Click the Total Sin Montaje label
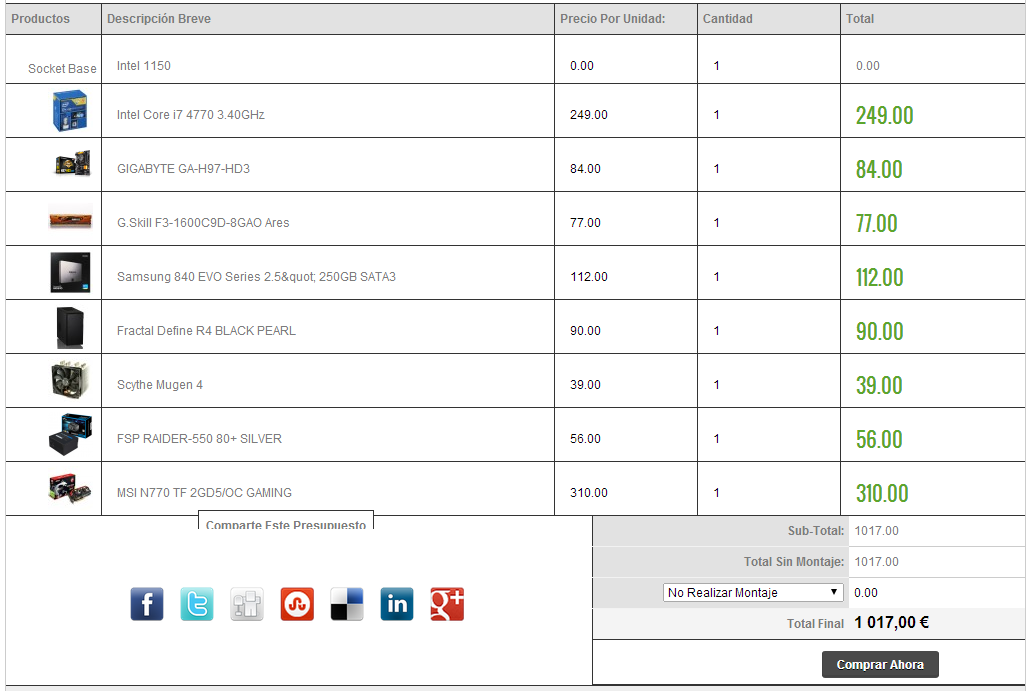 (x=794, y=562)
